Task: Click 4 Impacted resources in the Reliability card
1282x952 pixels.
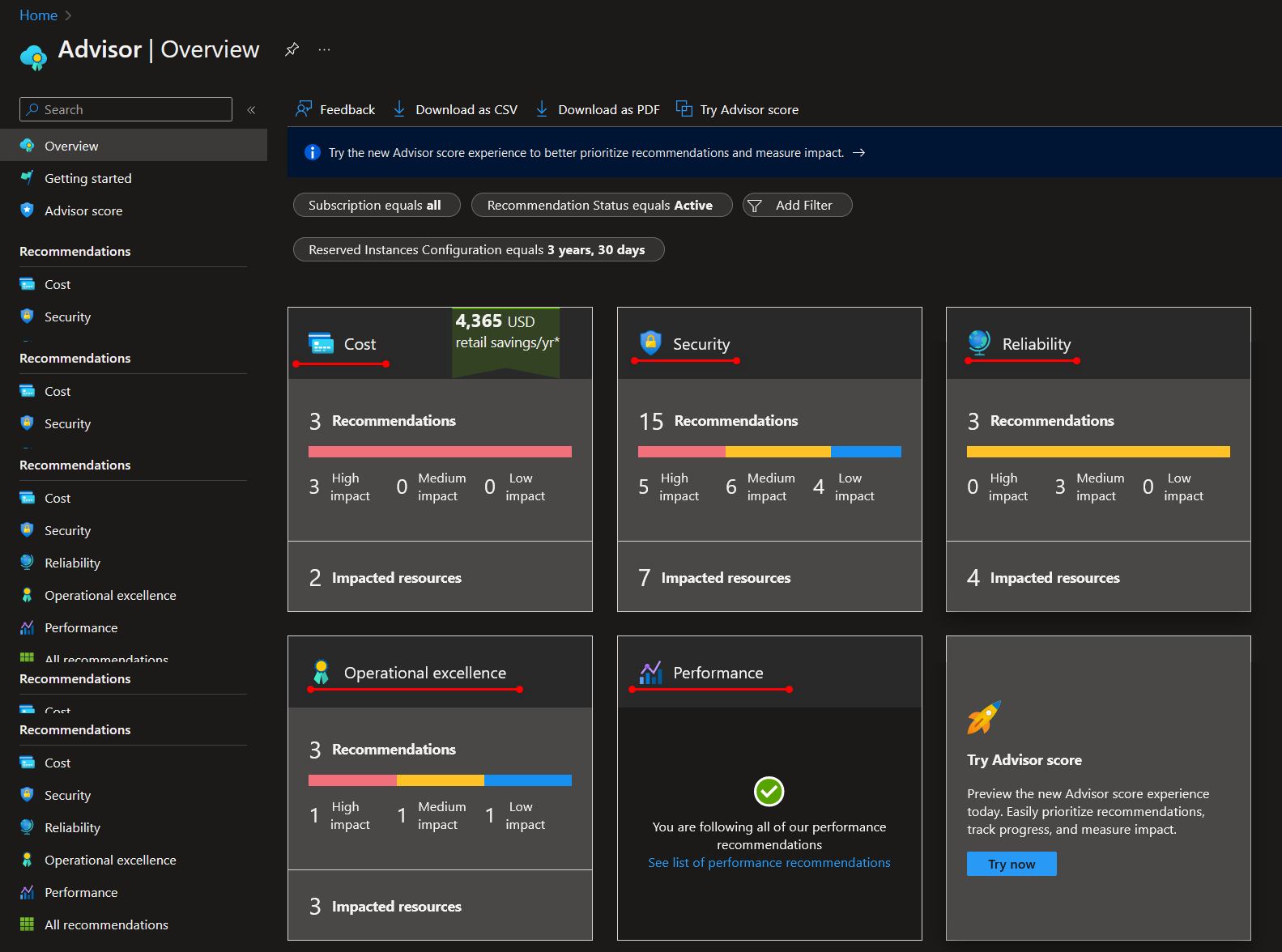Action: pos(1043,578)
